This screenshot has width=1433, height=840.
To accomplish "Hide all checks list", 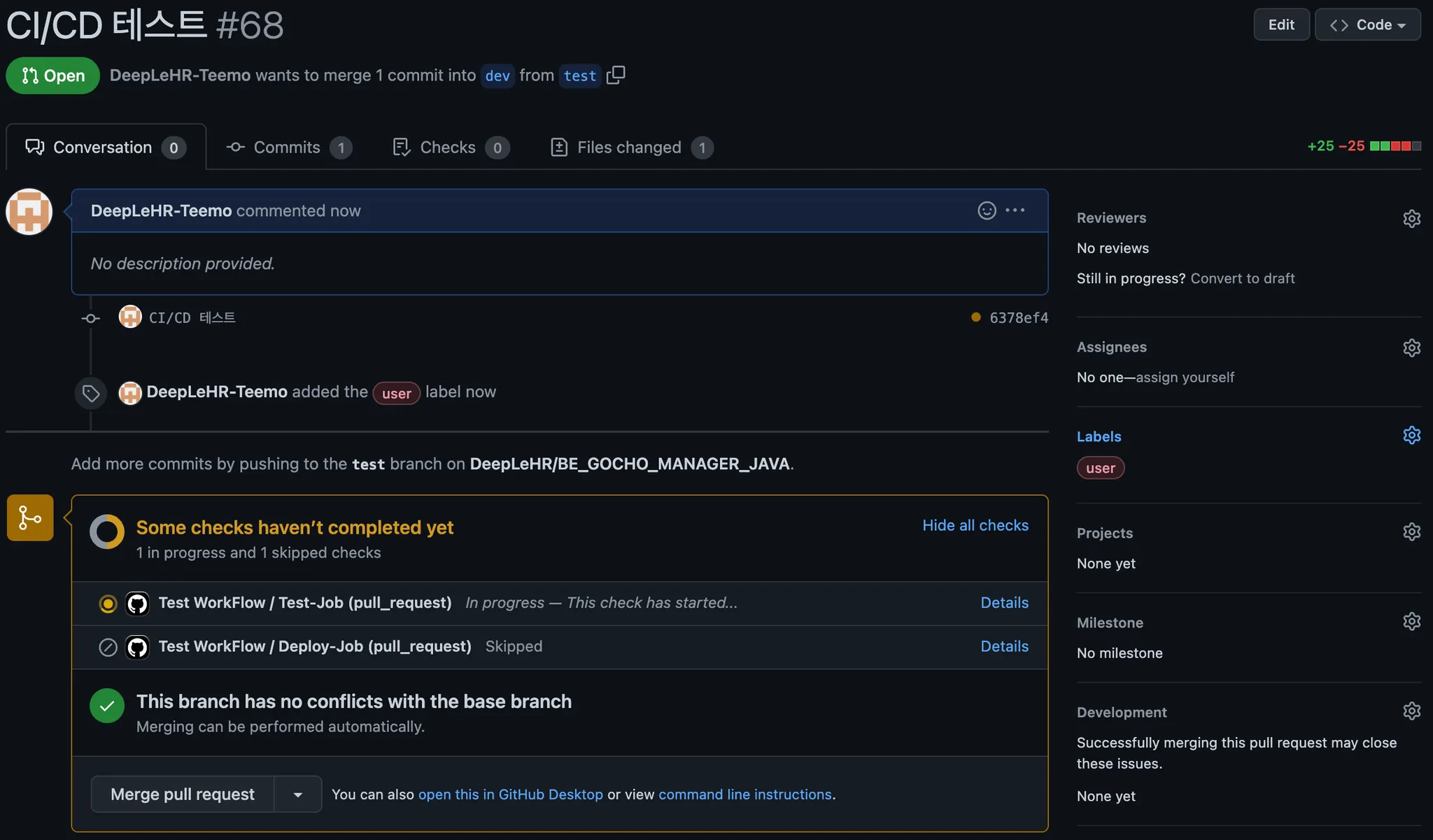I will pyautogui.click(x=975, y=525).
